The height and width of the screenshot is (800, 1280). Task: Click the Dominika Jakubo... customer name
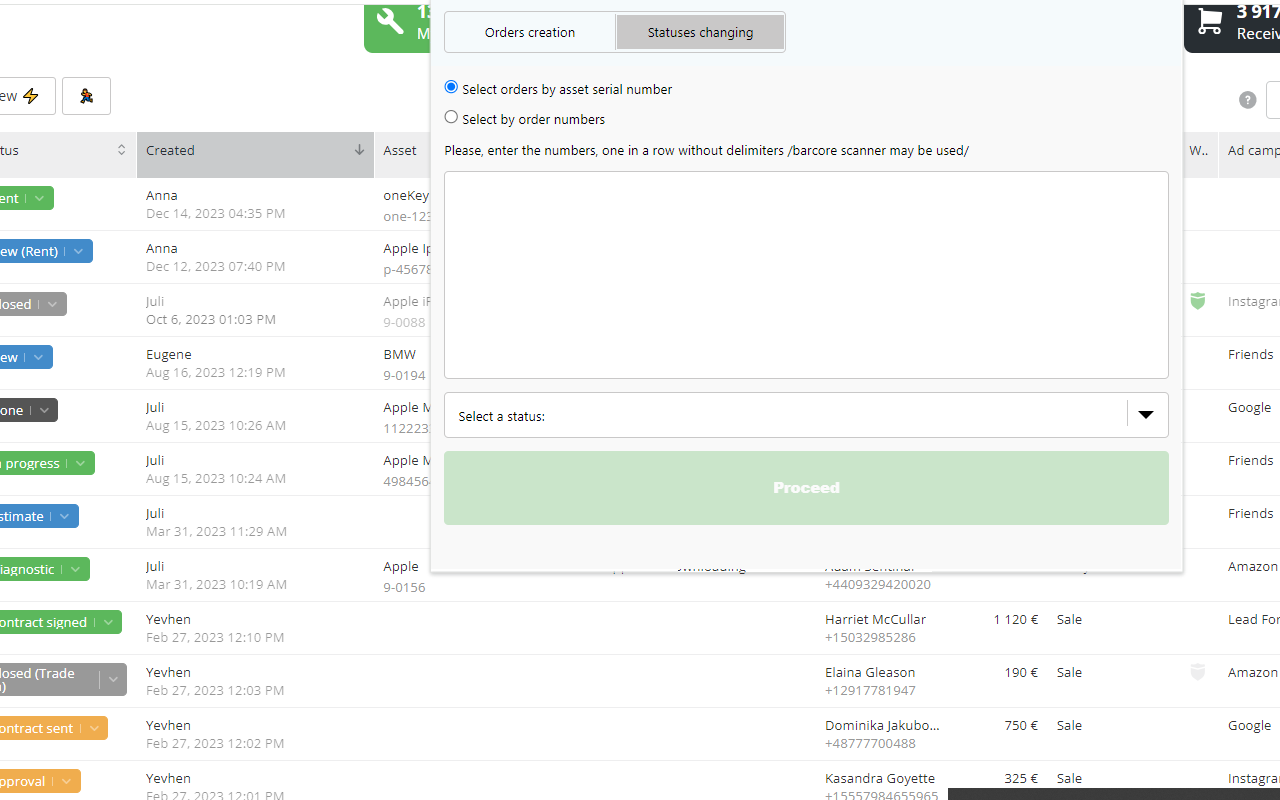coord(882,725)
